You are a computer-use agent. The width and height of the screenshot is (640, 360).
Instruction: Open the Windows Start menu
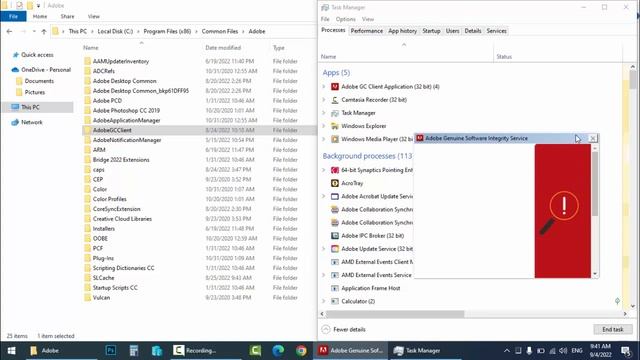(x=11, y=350)
